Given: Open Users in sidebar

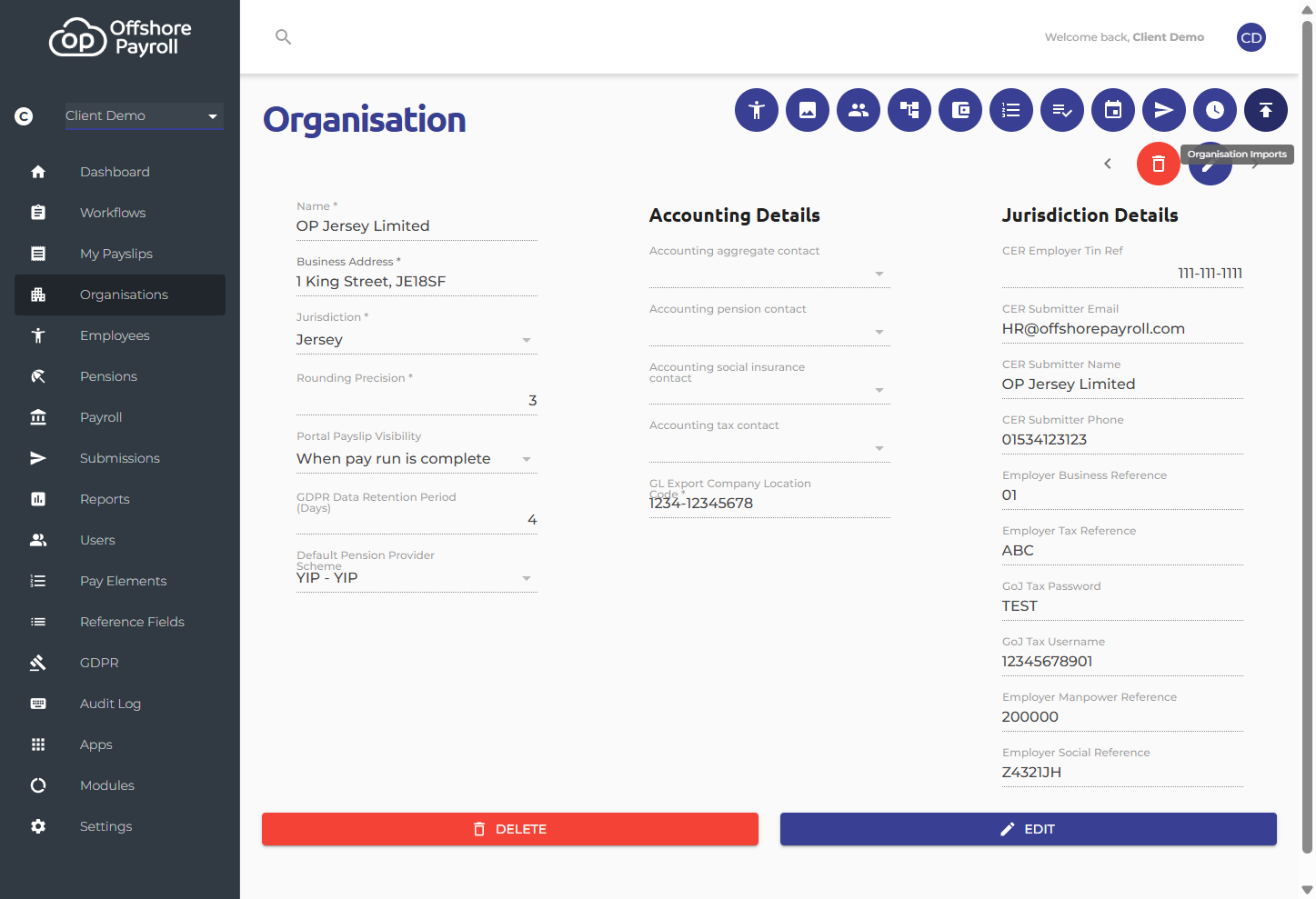Looking at the screenshot, I should (x=120, y=540).
